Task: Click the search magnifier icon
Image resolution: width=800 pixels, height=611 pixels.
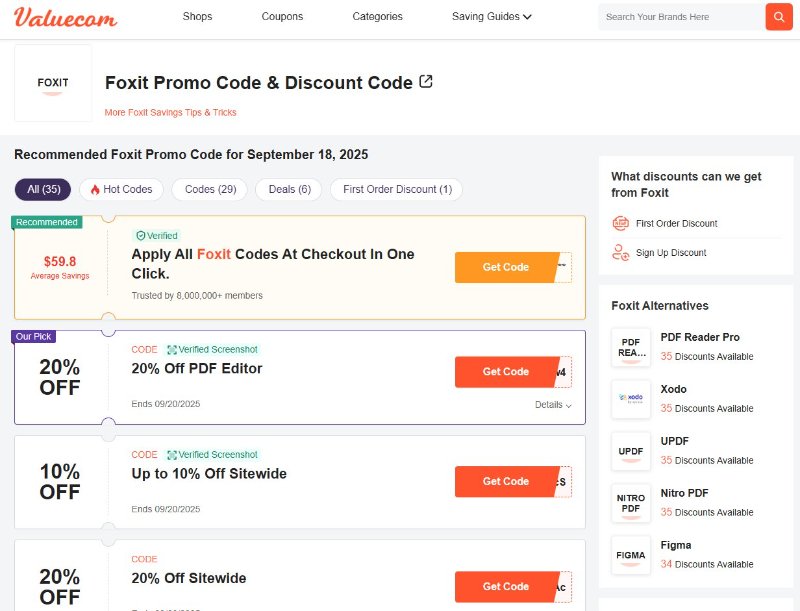Action: [x=779, y=17]
